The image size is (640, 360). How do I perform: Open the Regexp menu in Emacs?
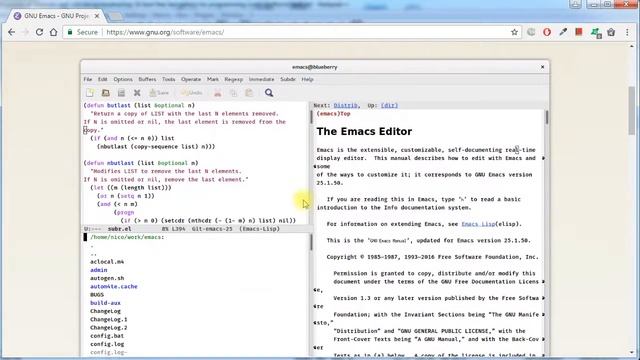point(233,79)
